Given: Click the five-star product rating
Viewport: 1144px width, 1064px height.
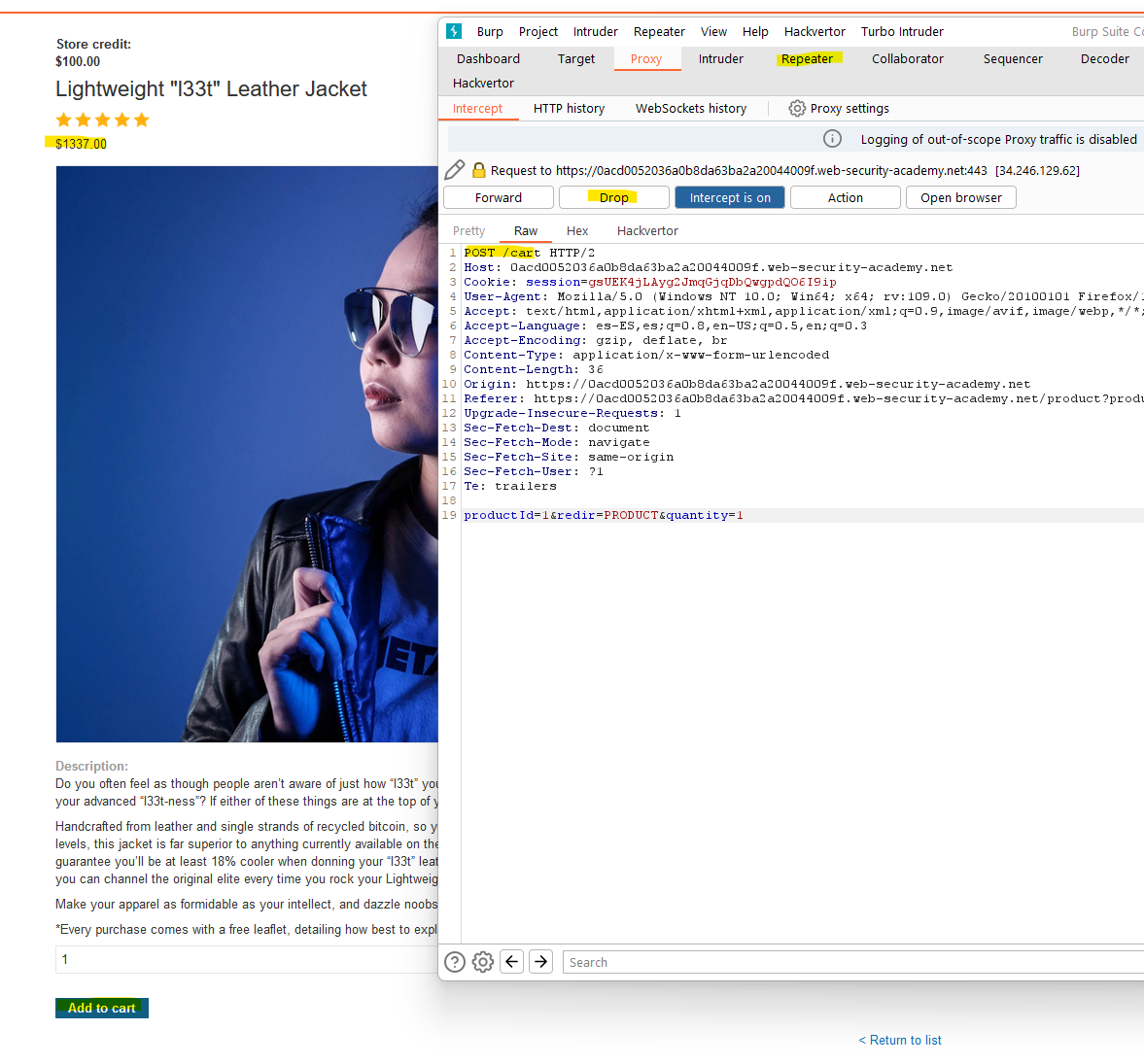Looking at the screenshot, I should [103, 120].
